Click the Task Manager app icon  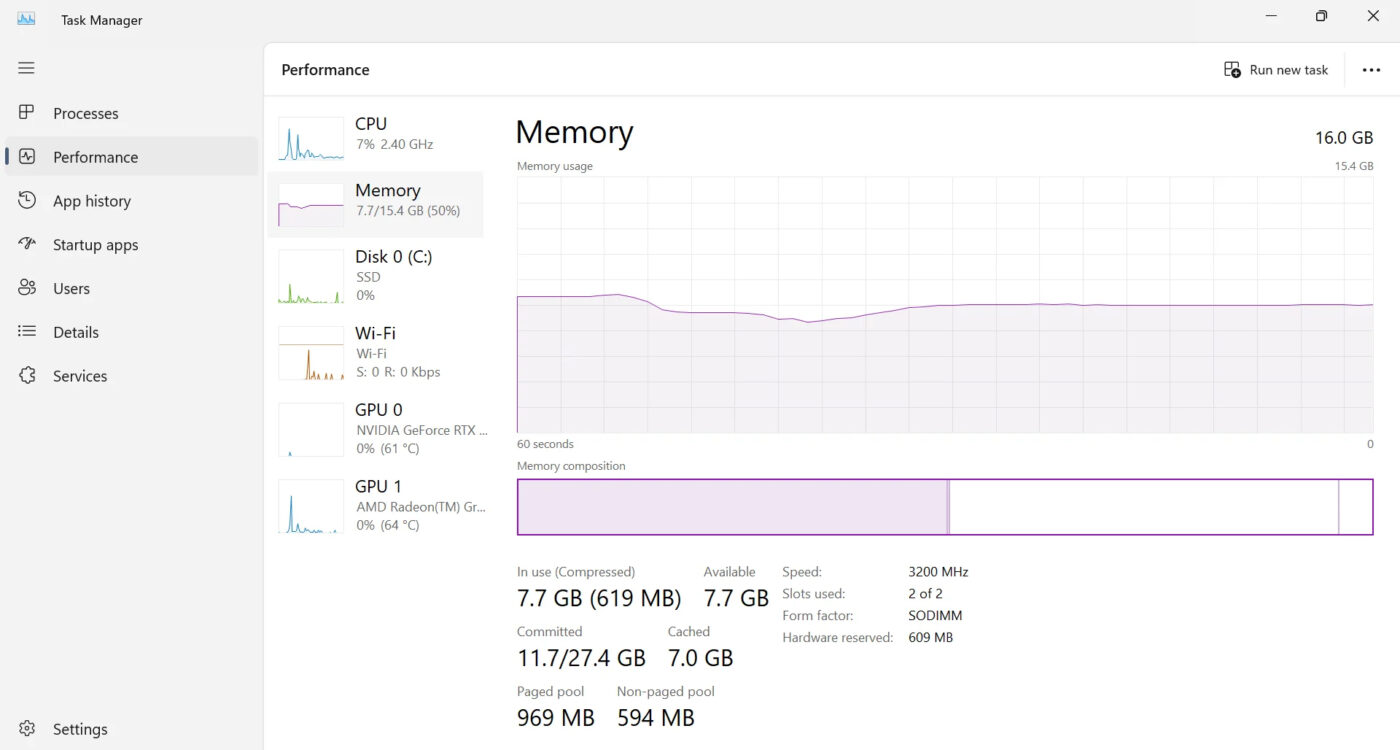point(26,19)
